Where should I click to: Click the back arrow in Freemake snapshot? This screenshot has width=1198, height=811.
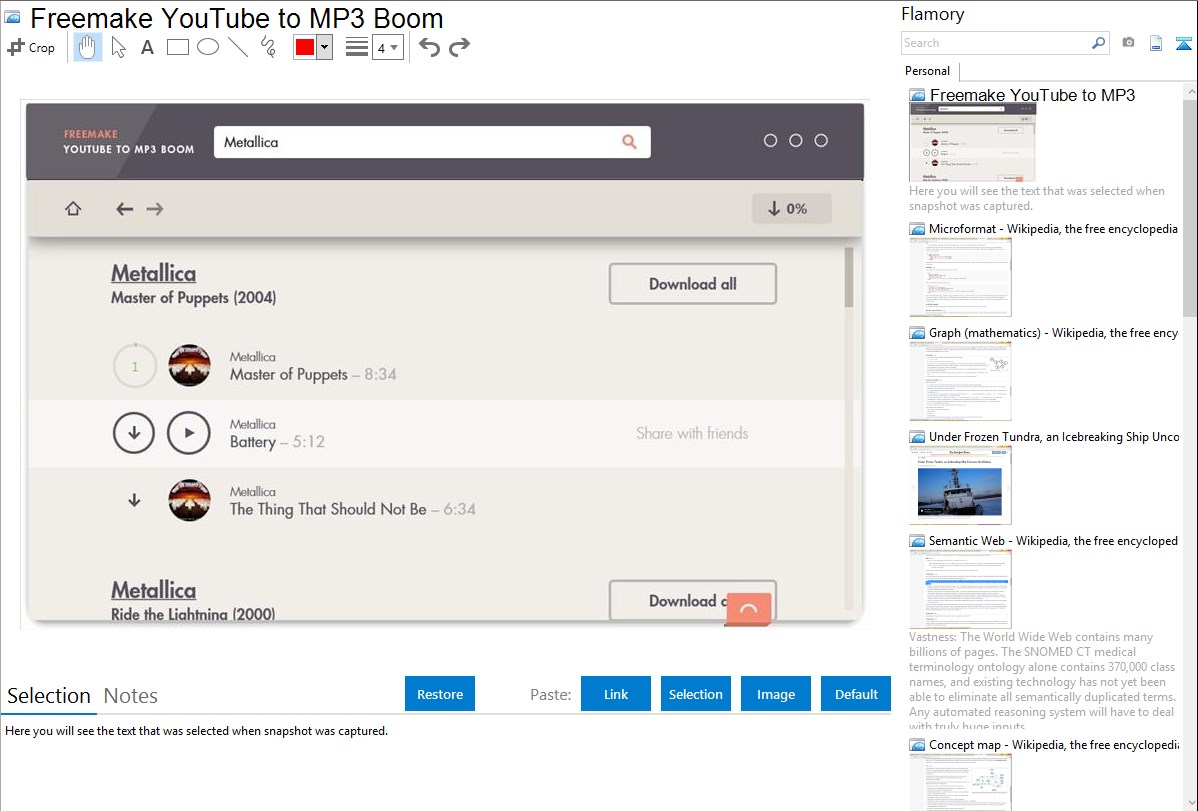125,209
